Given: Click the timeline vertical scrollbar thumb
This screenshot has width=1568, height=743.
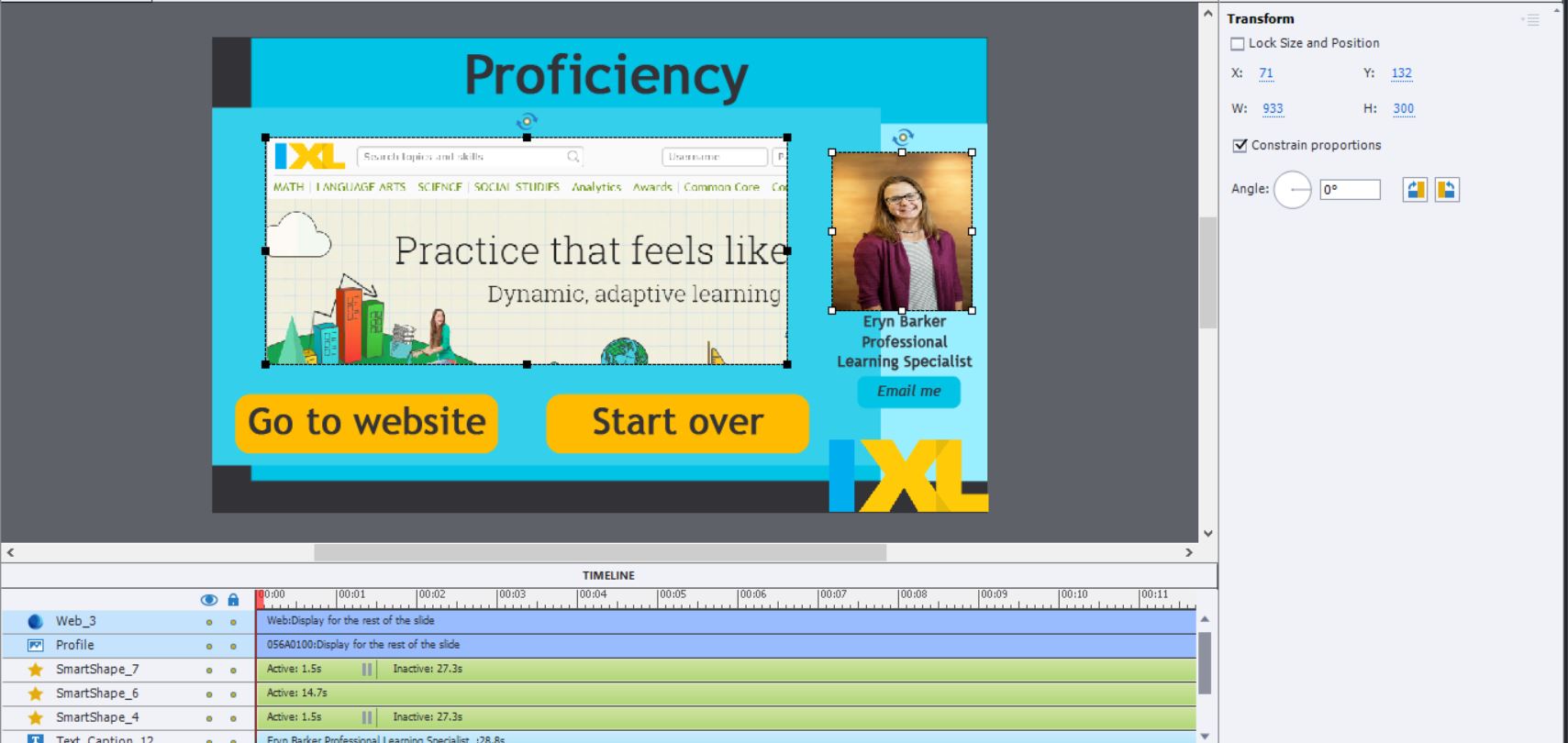Looking at the screenshot, I should coord(1205,663).
